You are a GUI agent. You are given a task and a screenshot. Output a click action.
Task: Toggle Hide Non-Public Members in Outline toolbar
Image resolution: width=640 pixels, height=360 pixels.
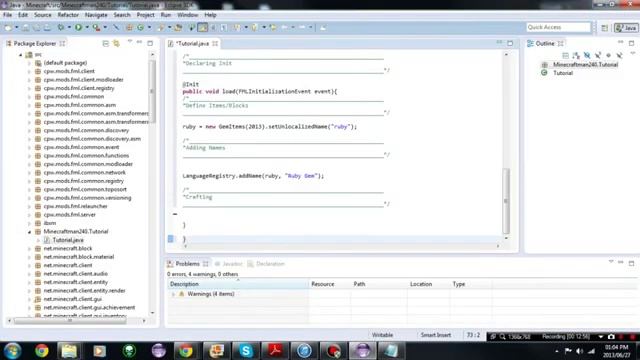point(609,55)
